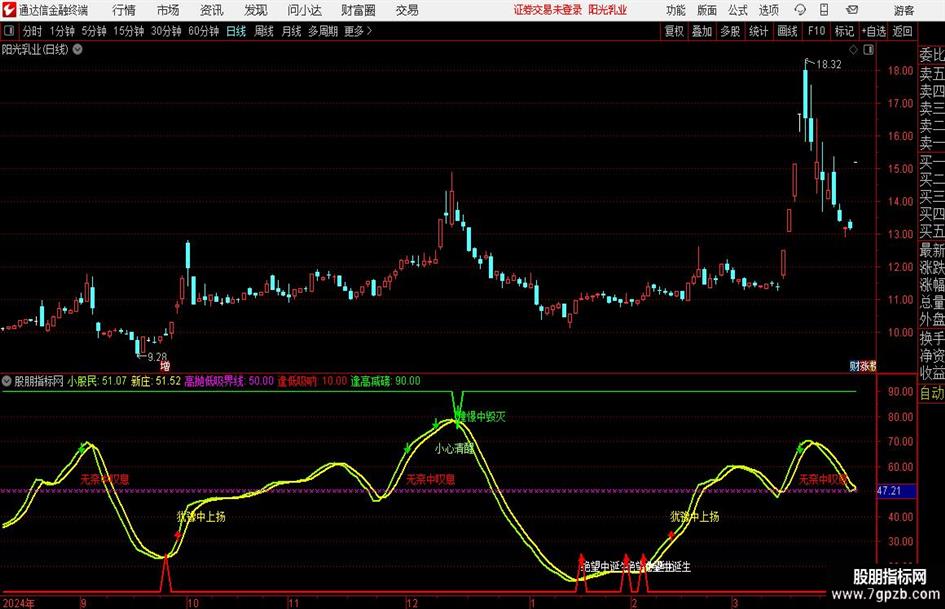Click +自选 to add to watchlist
The width and height of the screenshot is (945, 609).
click(873, 31)
